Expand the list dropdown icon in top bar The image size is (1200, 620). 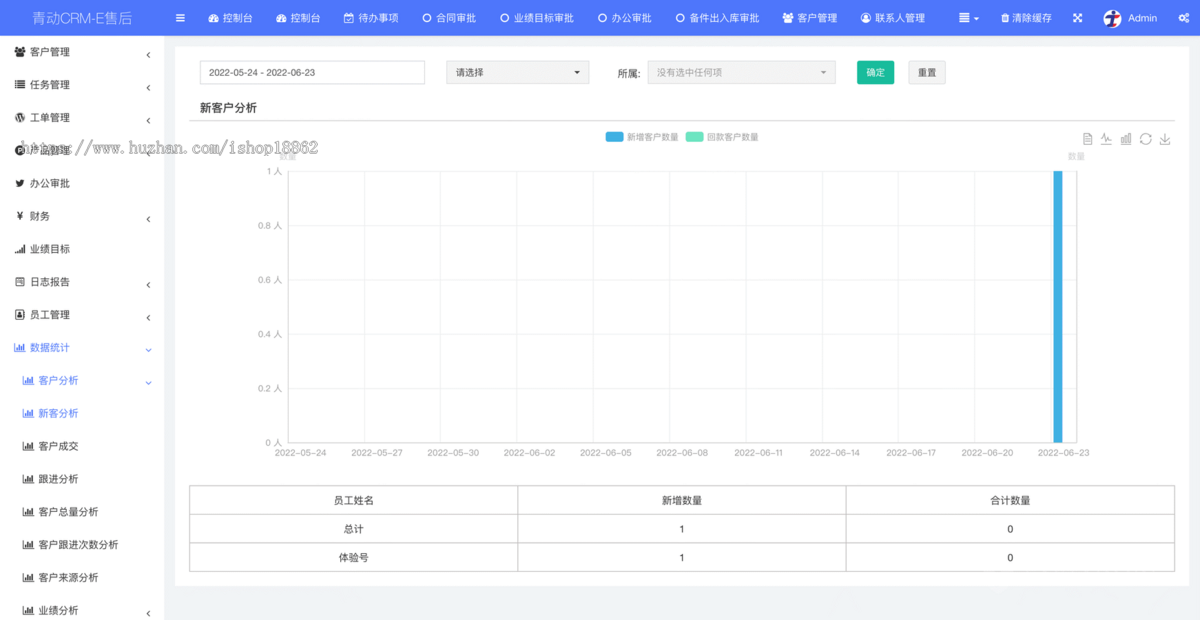[x=968, y=18]
